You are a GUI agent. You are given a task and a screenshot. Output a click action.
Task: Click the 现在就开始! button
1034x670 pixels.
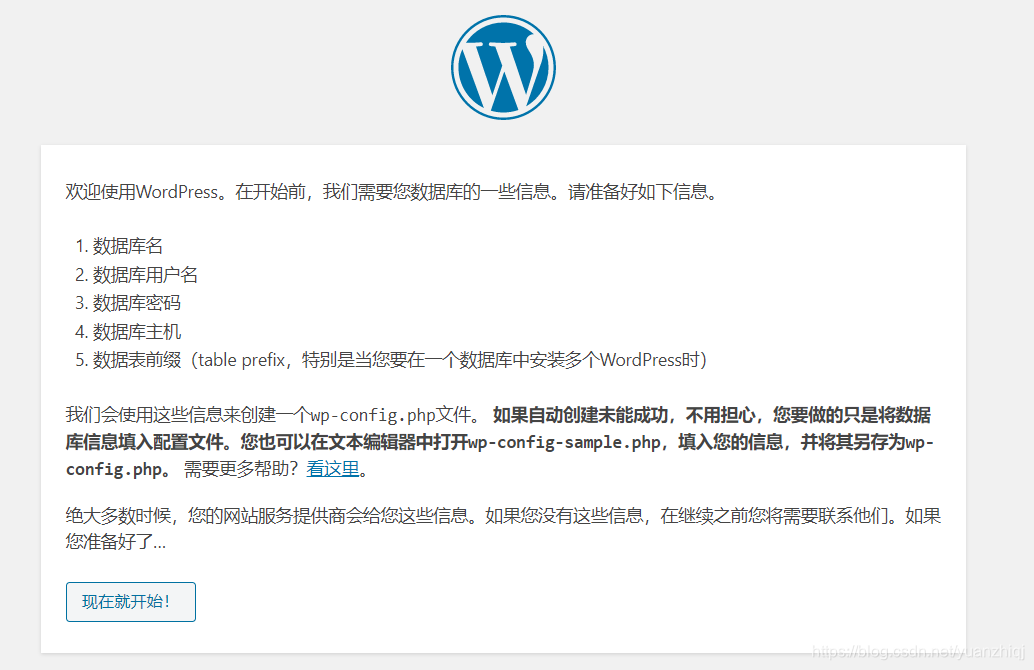point(131,601)
